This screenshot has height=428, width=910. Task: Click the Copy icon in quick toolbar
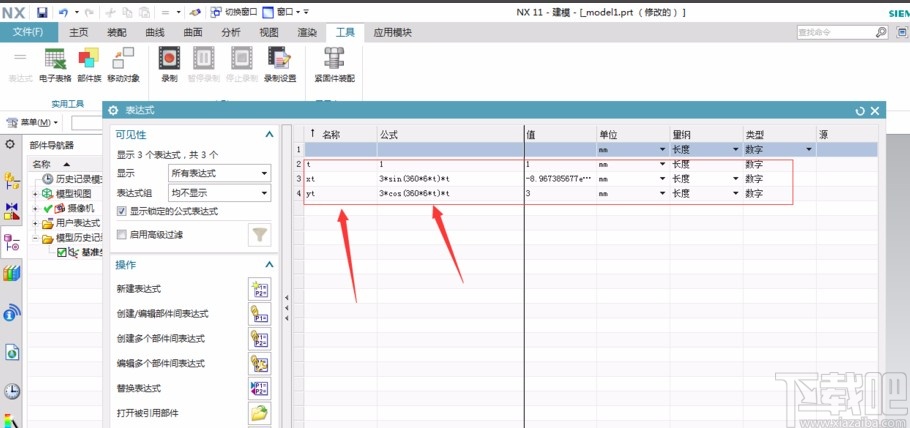tap(128, 12)
